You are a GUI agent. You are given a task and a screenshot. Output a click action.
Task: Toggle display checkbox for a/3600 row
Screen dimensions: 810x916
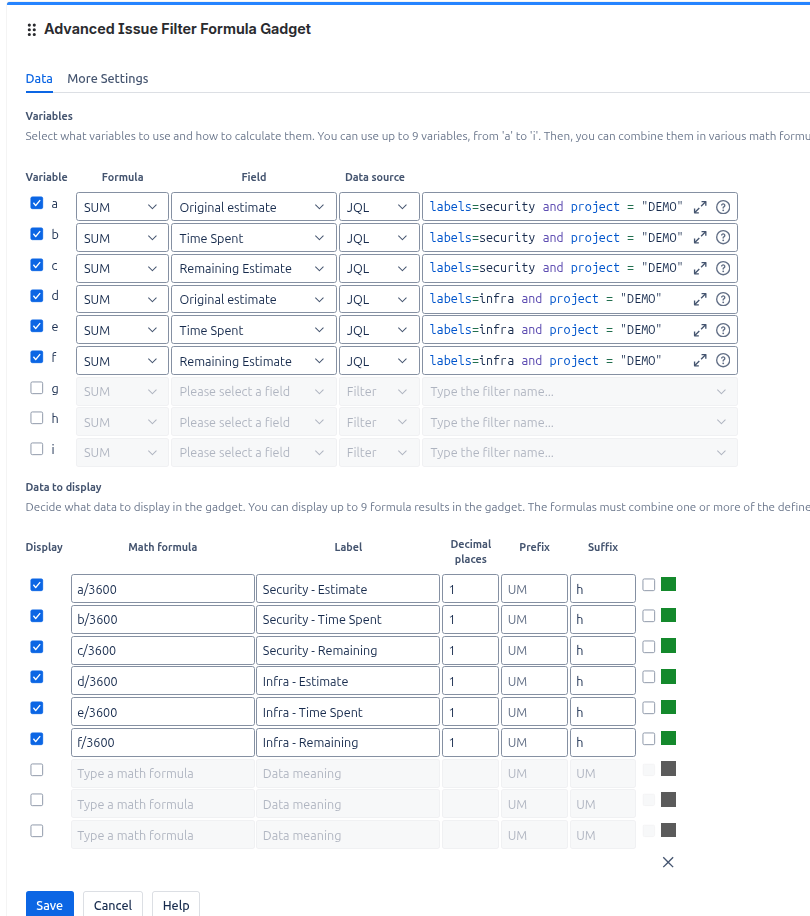pos(37,585)
